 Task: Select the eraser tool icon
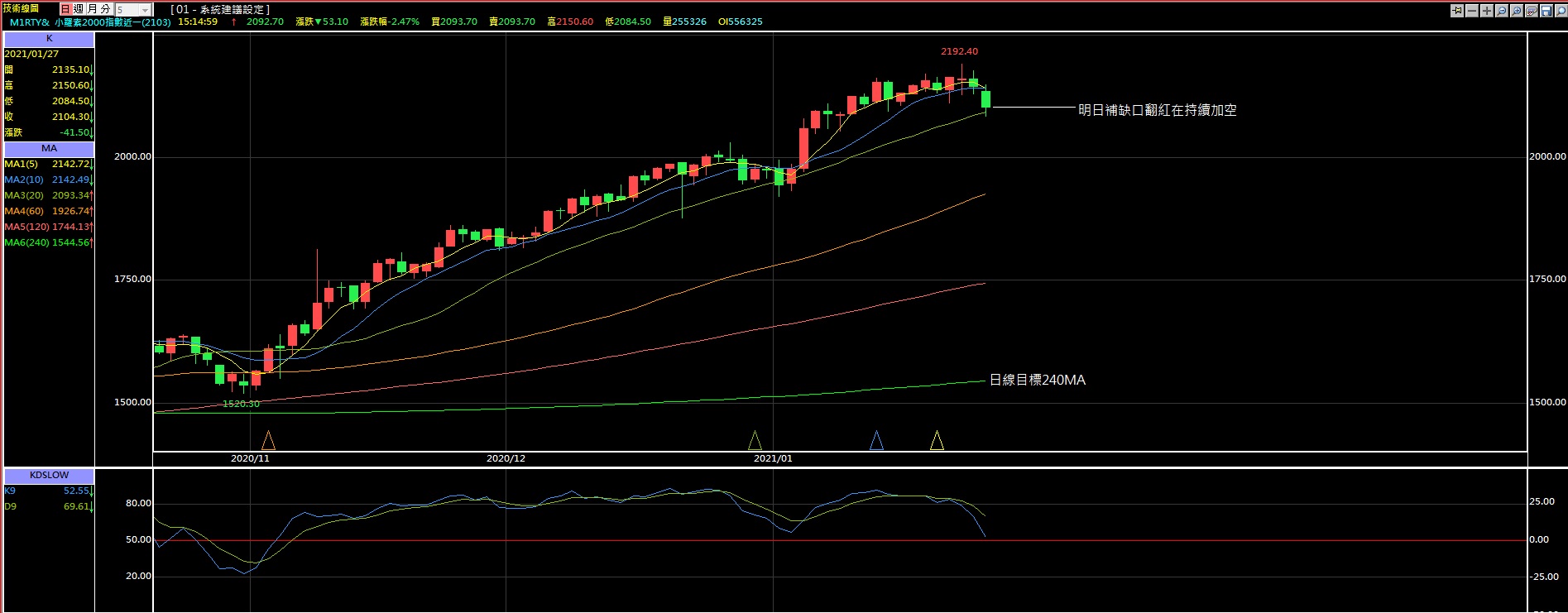[x=1532, y=11]
